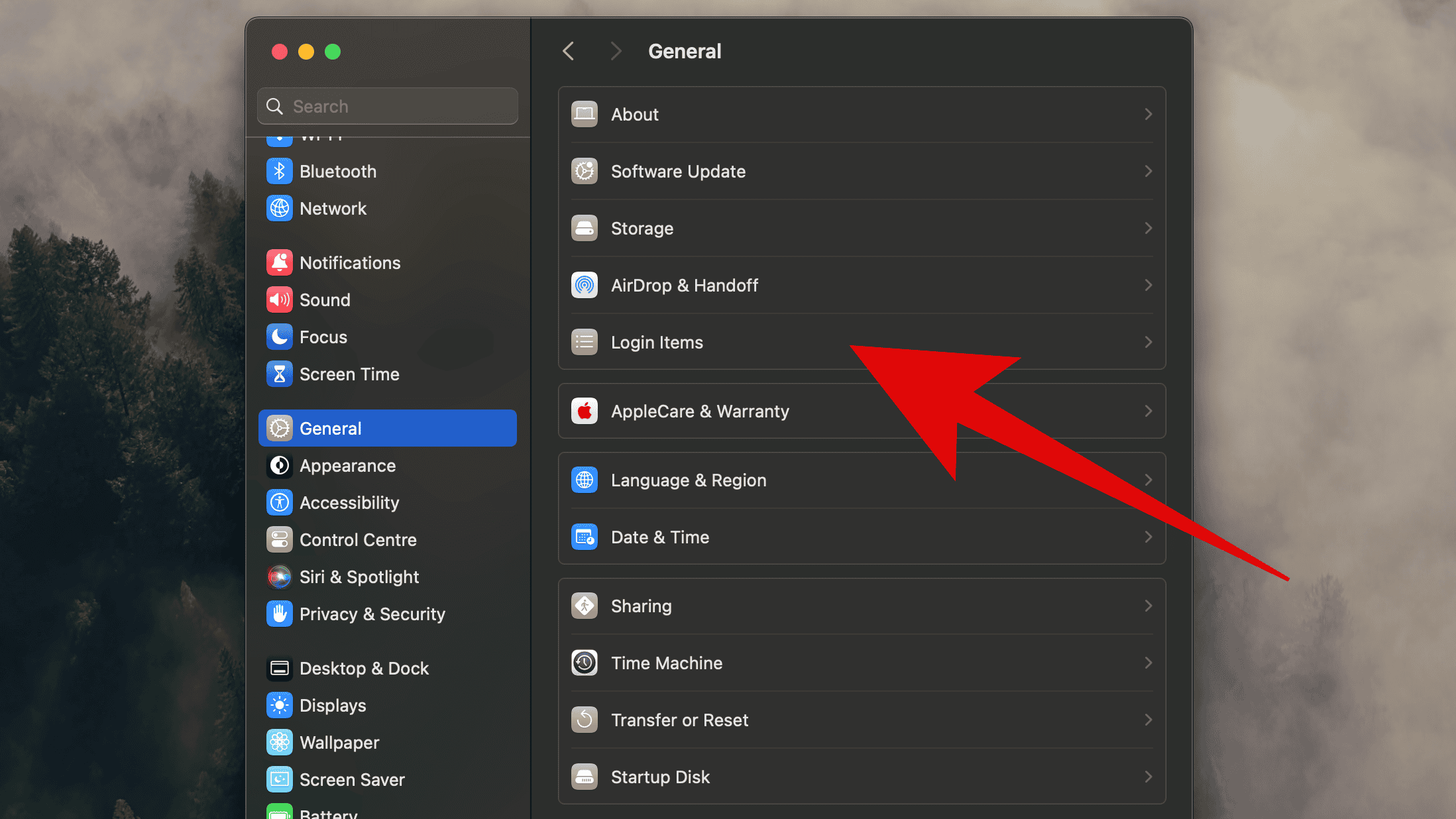Expand the Startup Disk chevron arrow
1456x819 pixels.
(1148, 777)
